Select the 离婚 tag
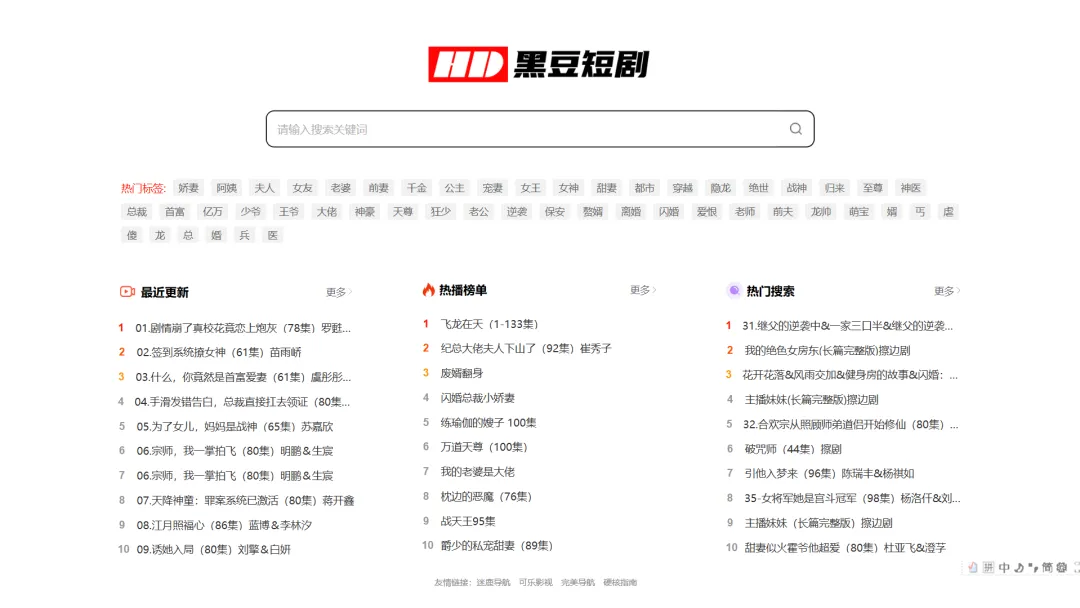1080x608 pixels. 631,211
